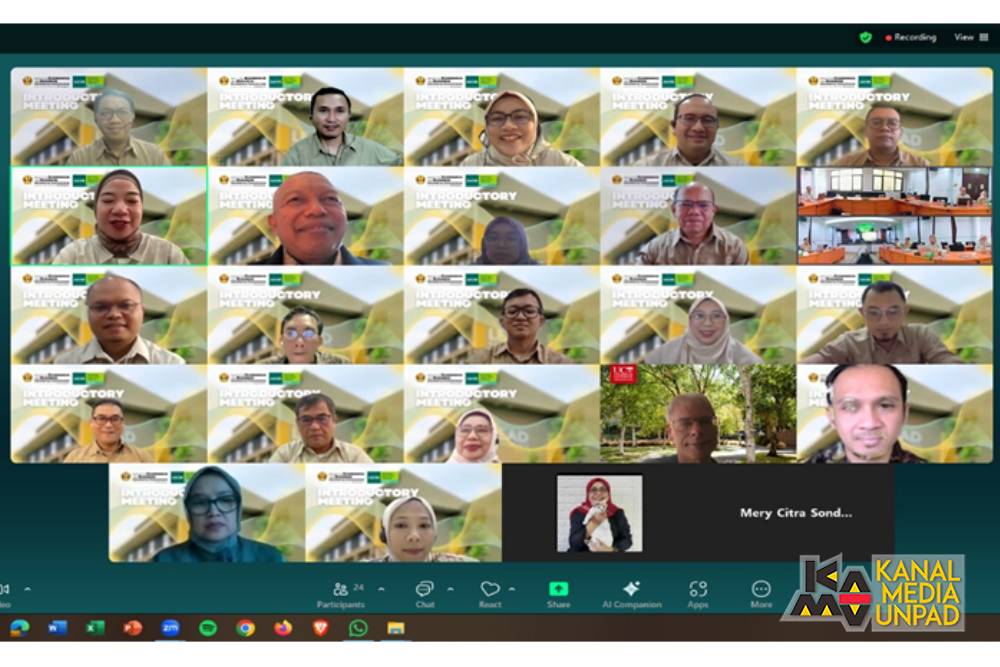This screenshot has width=1000, height=667.
Task: Expand the Chat options caret
Action: 450,589
